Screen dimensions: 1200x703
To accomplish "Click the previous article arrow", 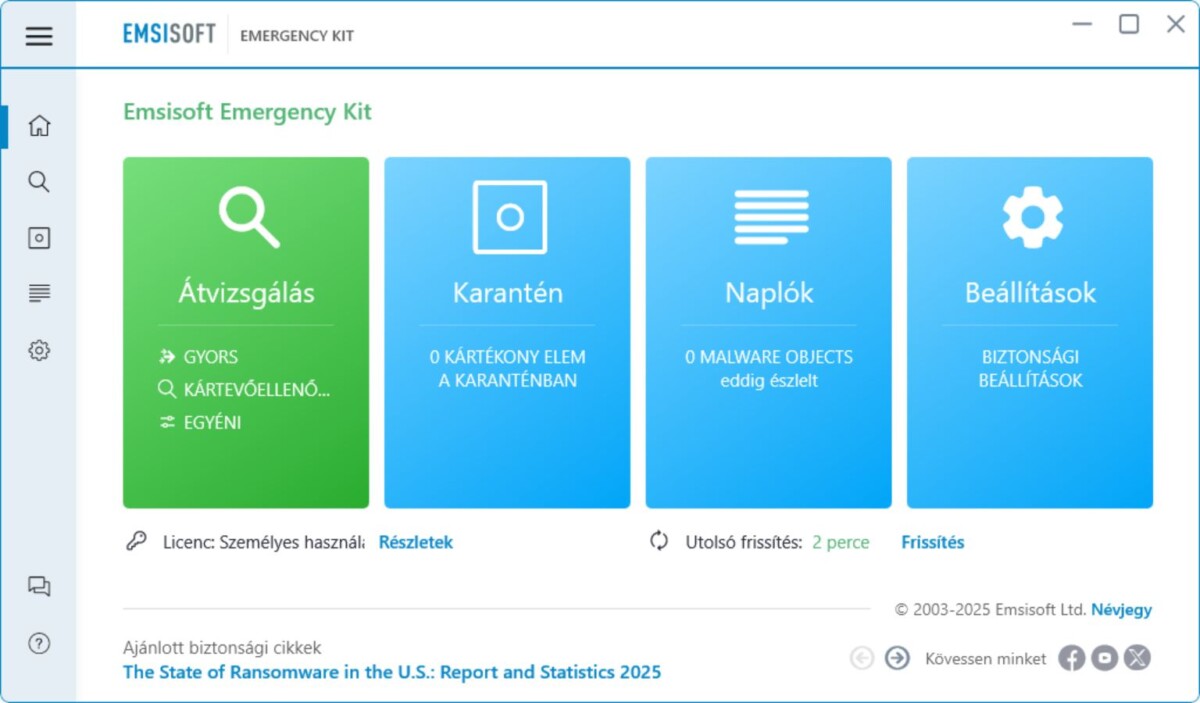I will (861, 658).
